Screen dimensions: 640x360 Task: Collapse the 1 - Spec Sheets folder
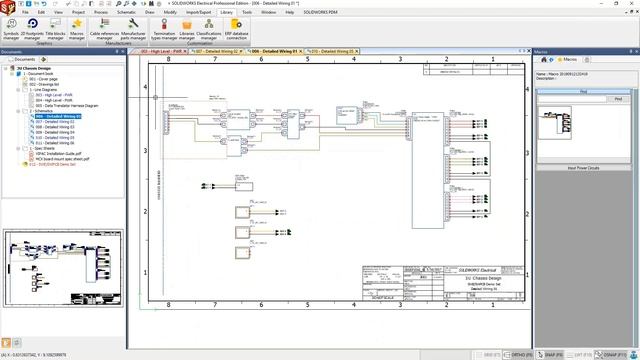(x=18, y=149)
